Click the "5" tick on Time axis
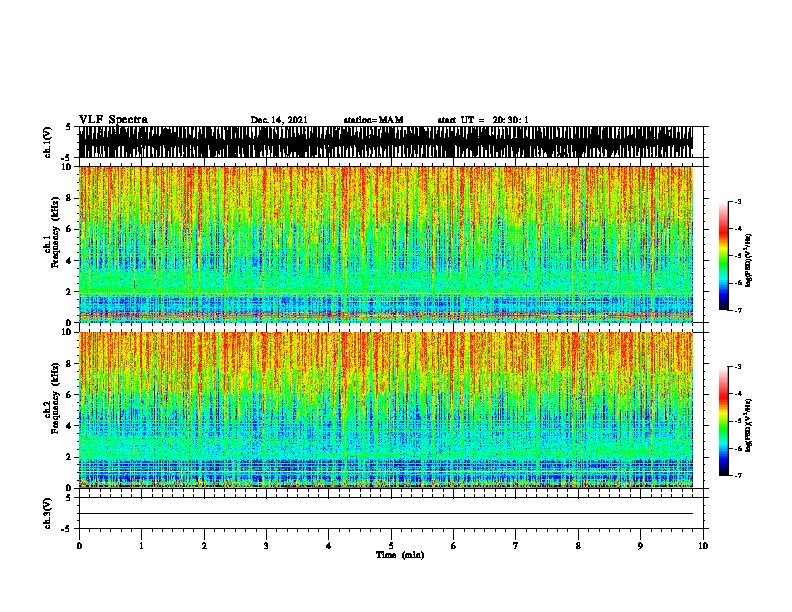 pos(391,546)
